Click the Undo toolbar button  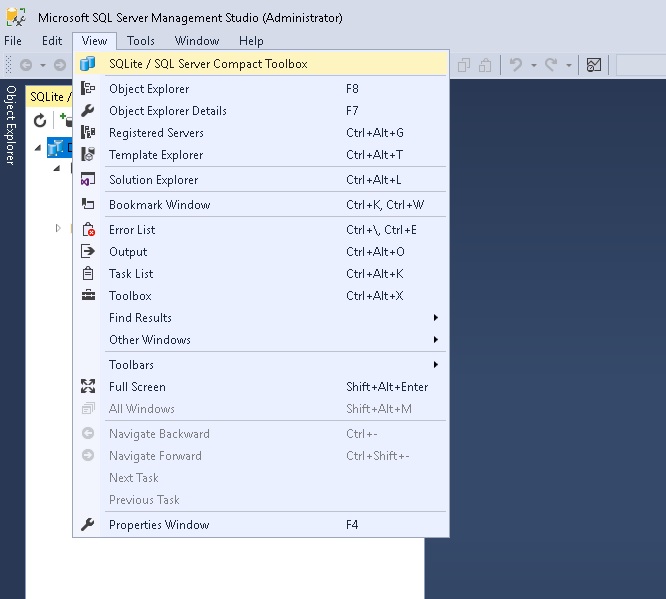(x=516, y=65)
